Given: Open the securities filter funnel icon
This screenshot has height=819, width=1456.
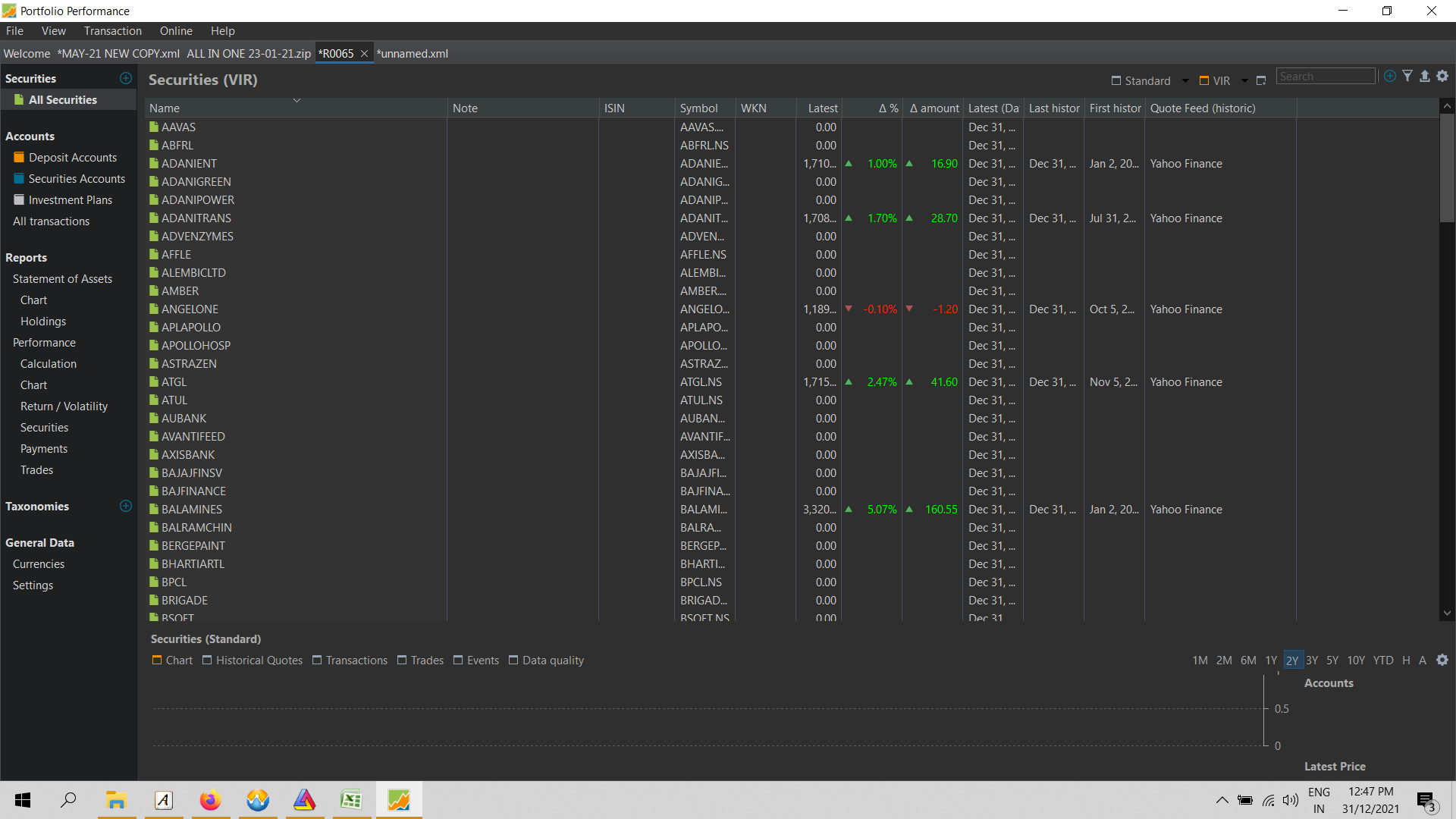Looking at the screenshot, I should 1407,77.
